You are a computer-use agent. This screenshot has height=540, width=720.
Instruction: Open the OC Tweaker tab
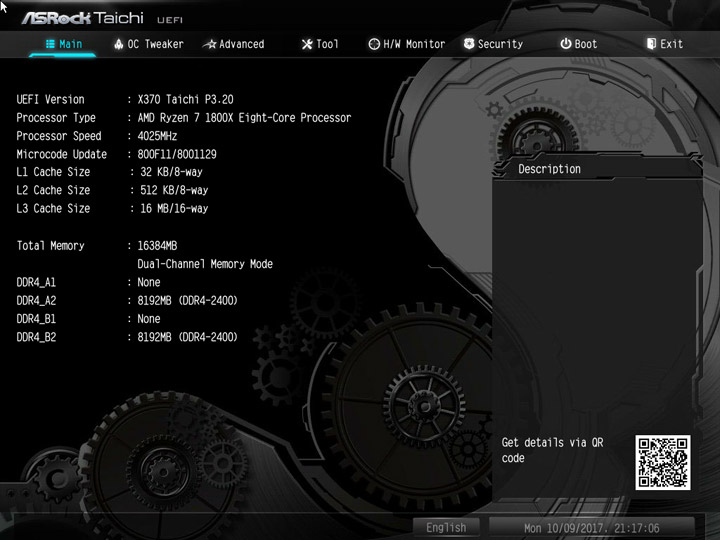[155, 44]
